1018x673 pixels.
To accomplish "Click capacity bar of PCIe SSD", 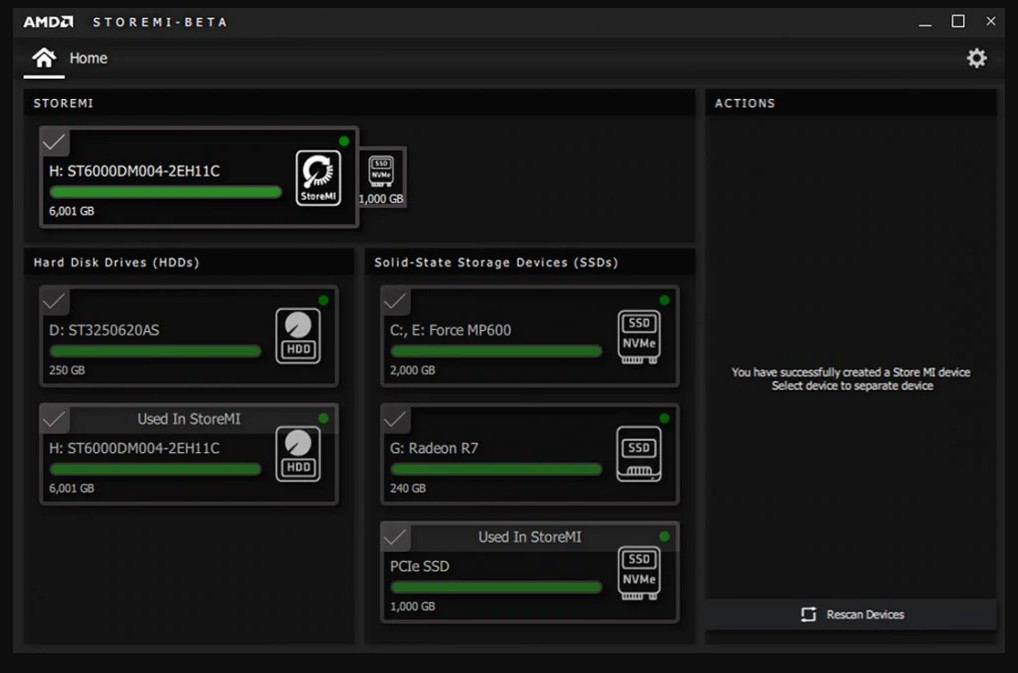I will (496, 587).
